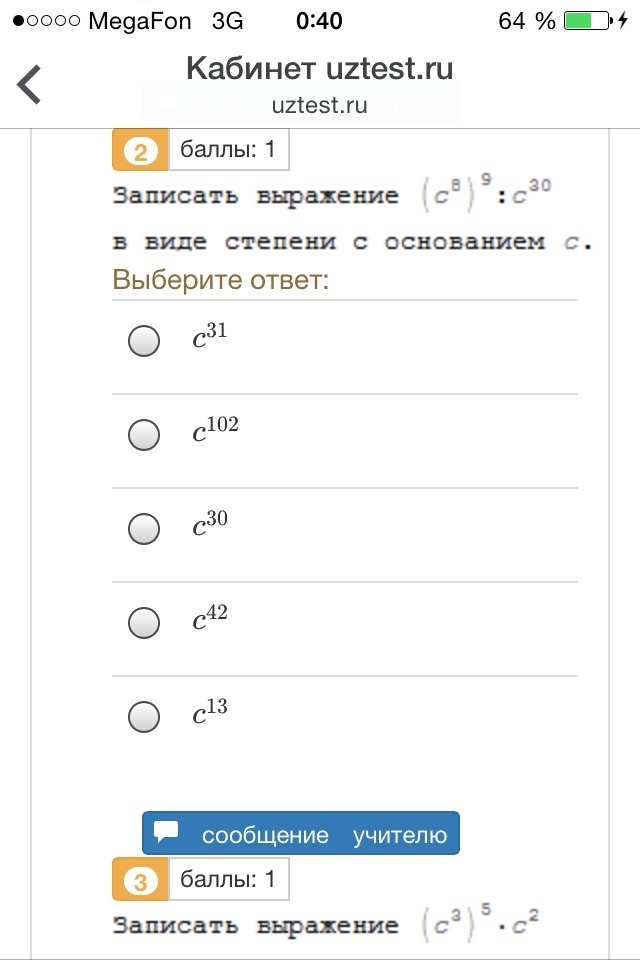640x960 pixels.
Task: Pick the c to the 42 answer
Action: 145,623
